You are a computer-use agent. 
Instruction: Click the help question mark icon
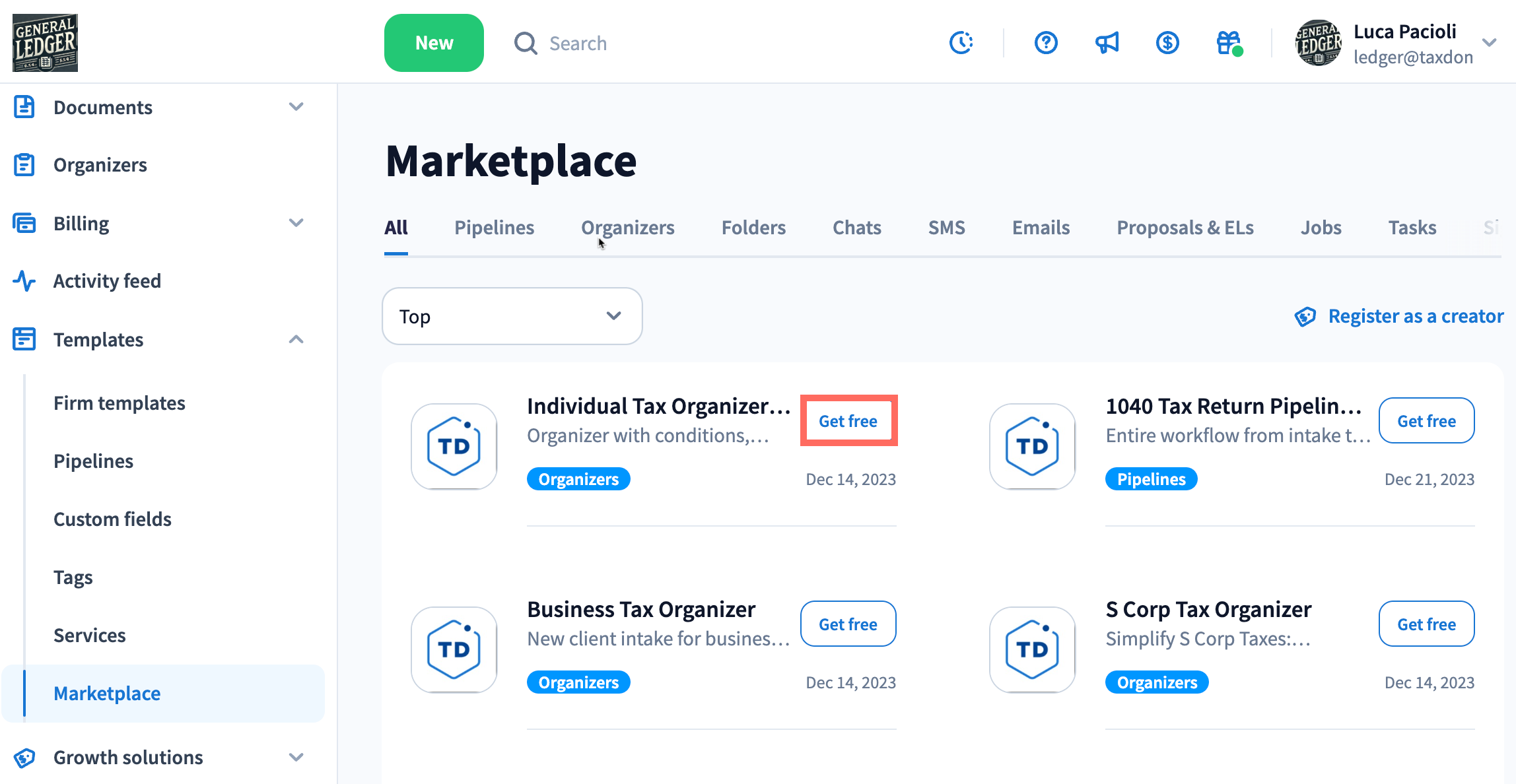point(1046,43)
